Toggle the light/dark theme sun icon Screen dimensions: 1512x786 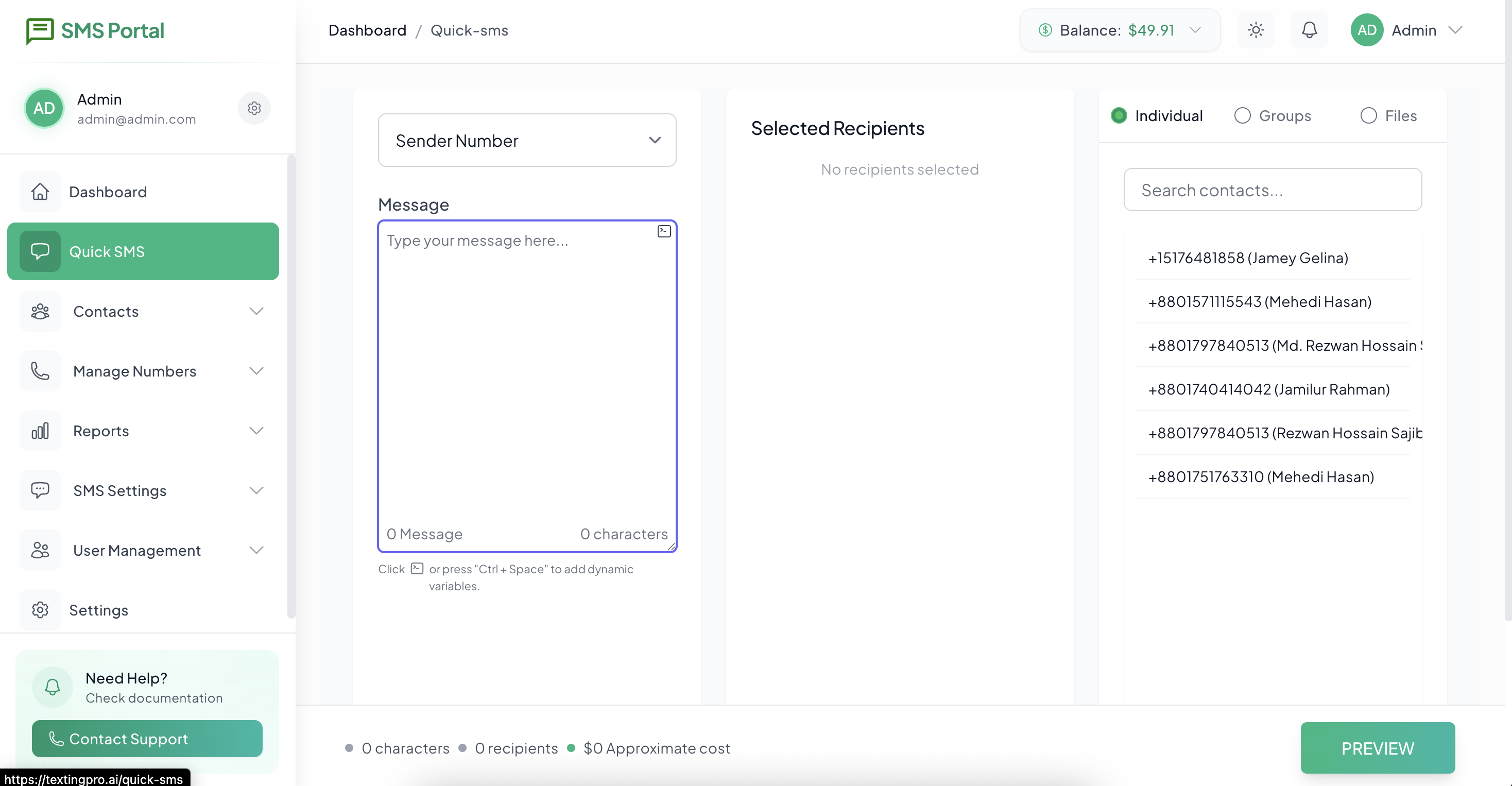pos(1256,30)
